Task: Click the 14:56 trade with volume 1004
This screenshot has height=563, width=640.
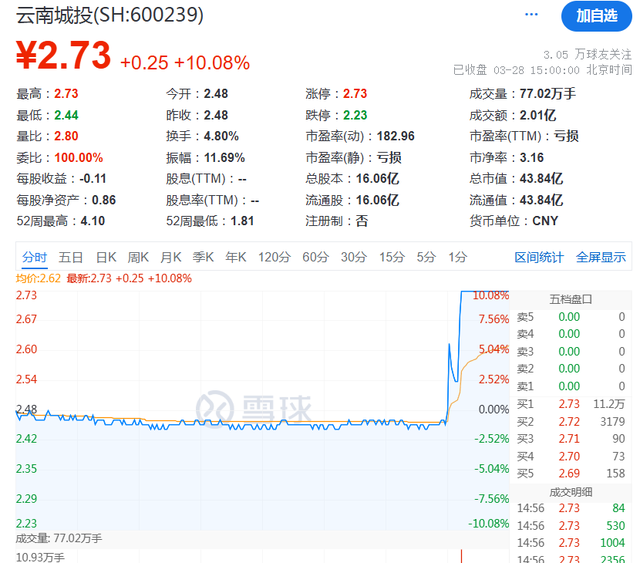Action: coord(571,543)
